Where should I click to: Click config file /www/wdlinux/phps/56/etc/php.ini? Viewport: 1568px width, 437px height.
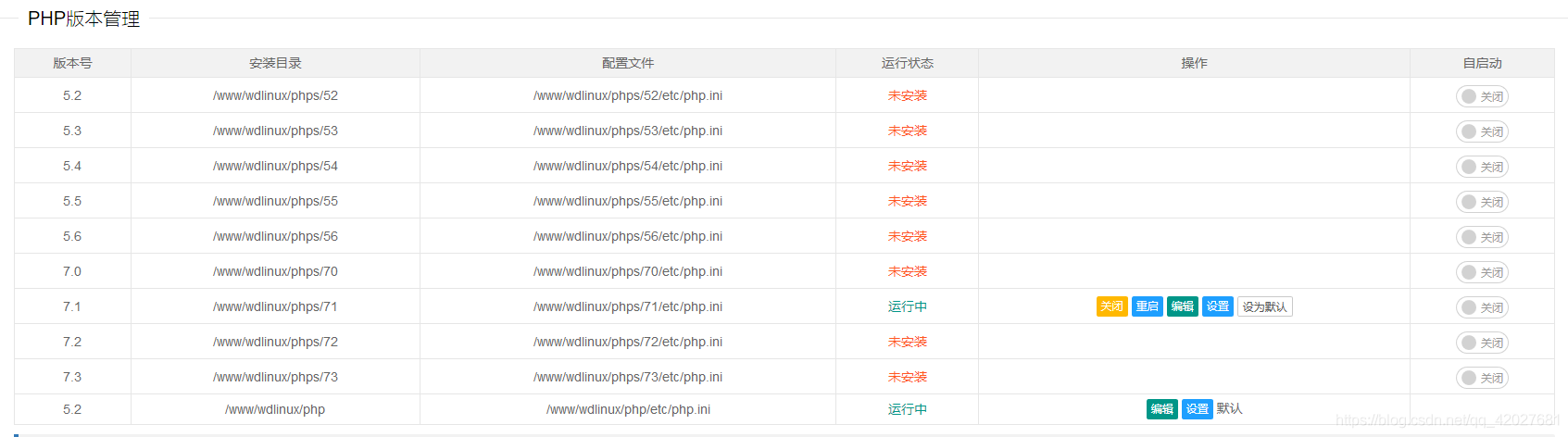point(628,236)
